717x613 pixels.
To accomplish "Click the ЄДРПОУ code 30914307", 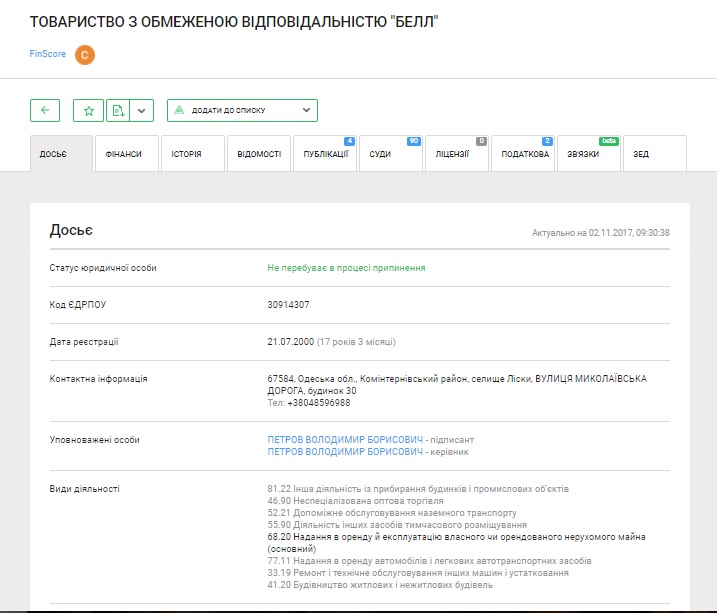I will click(288, 304).
